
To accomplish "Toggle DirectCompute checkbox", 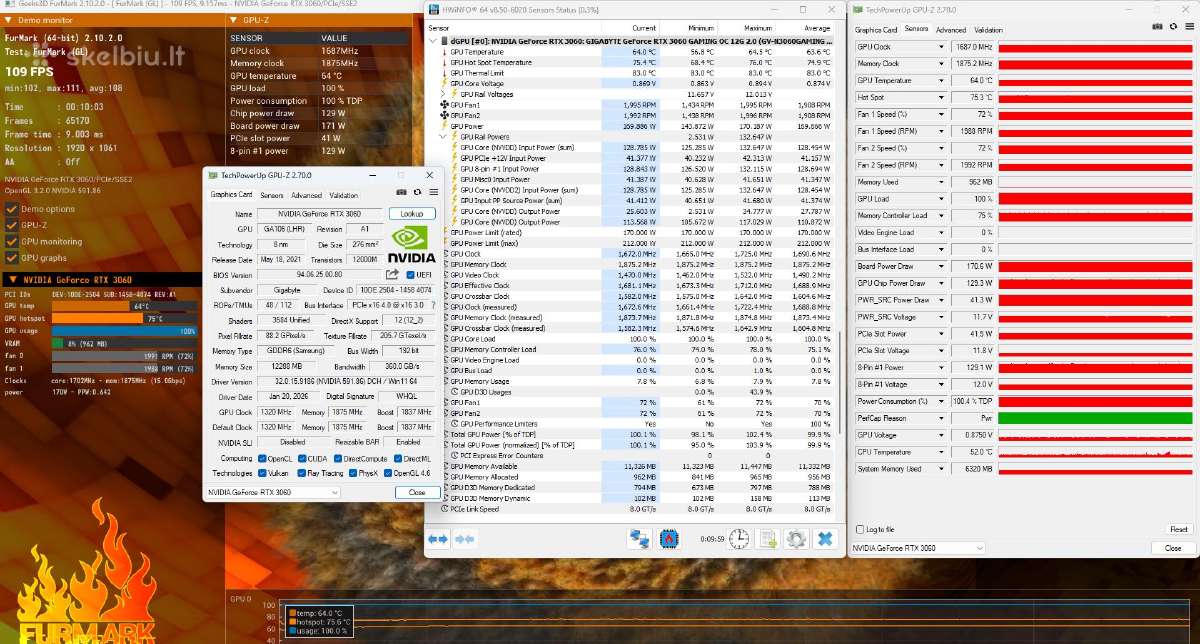I will click(x=340, y=458).
